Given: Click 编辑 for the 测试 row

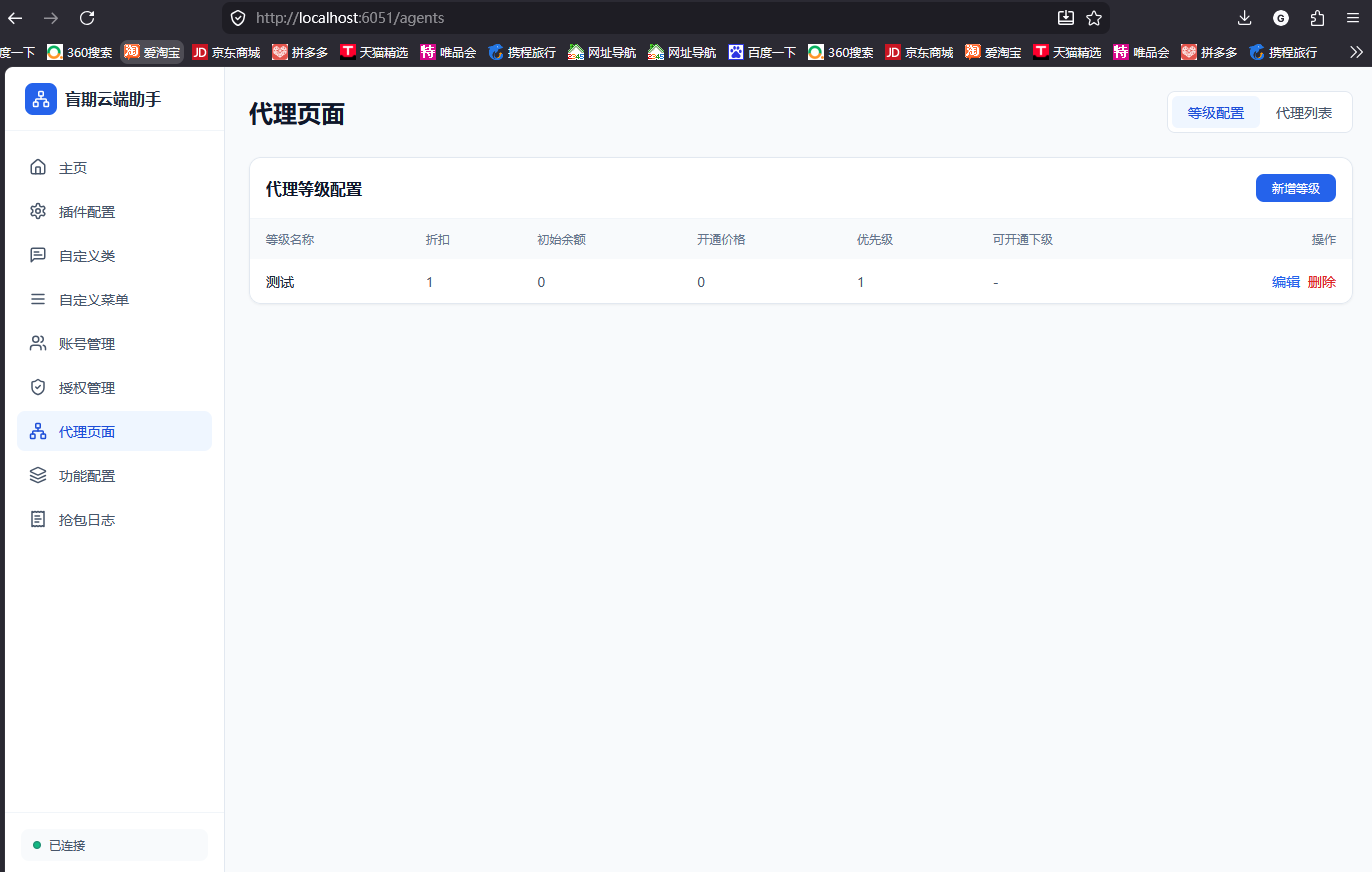Looking at the screenshot, I should point(1286,282).
